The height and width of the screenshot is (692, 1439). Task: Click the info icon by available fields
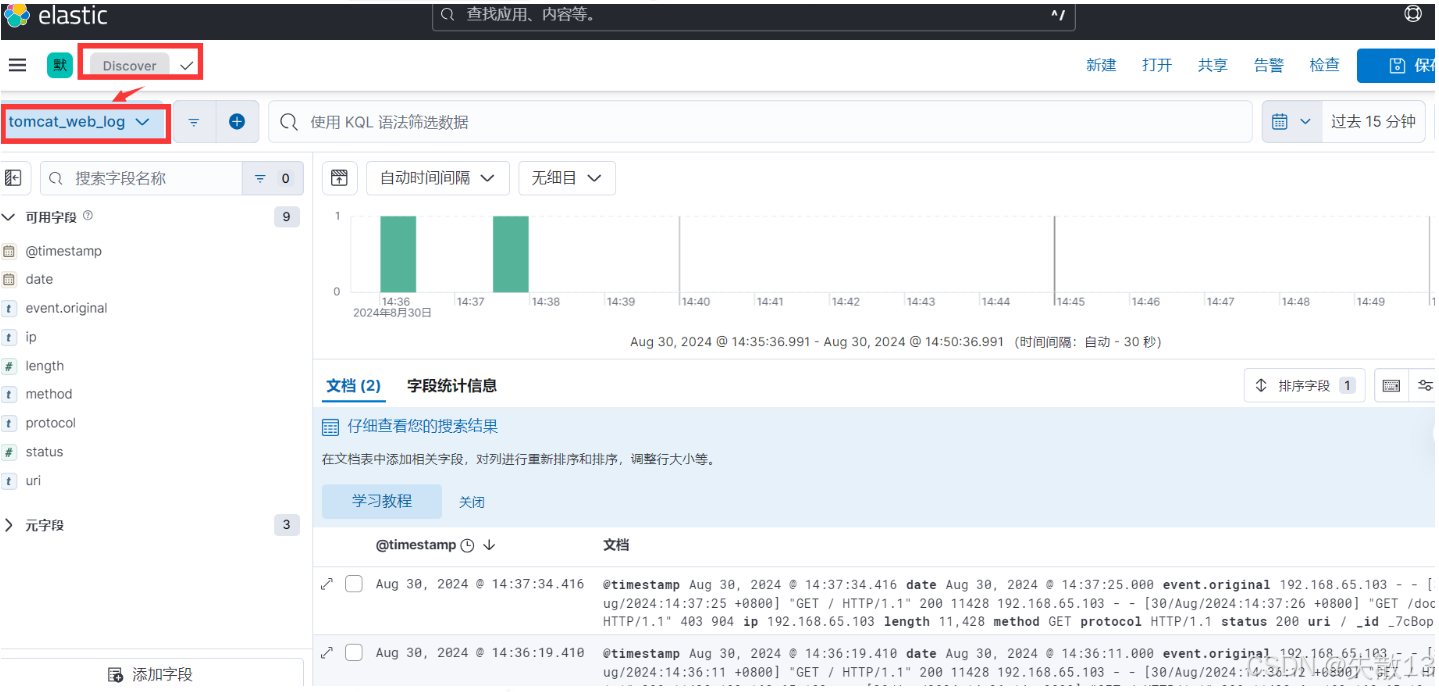[88, 216]
